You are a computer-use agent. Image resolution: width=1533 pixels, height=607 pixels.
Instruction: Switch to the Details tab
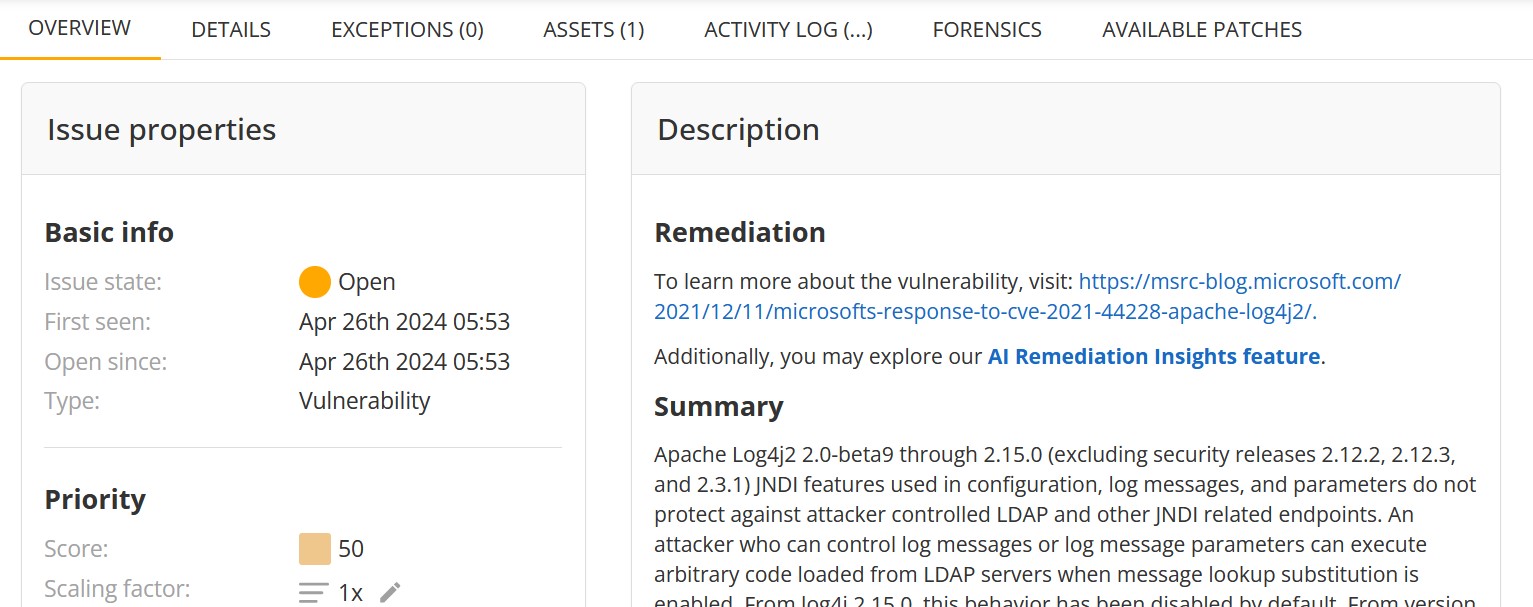[231, 30]
